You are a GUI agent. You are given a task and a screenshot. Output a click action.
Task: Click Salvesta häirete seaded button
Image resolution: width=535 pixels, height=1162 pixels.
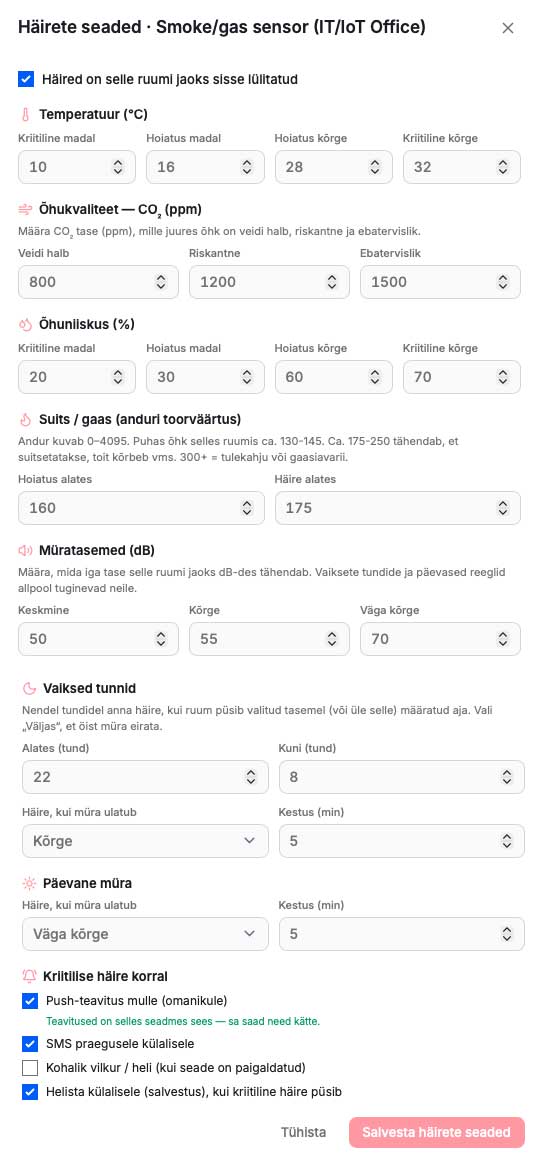[x=436, y=1132]
